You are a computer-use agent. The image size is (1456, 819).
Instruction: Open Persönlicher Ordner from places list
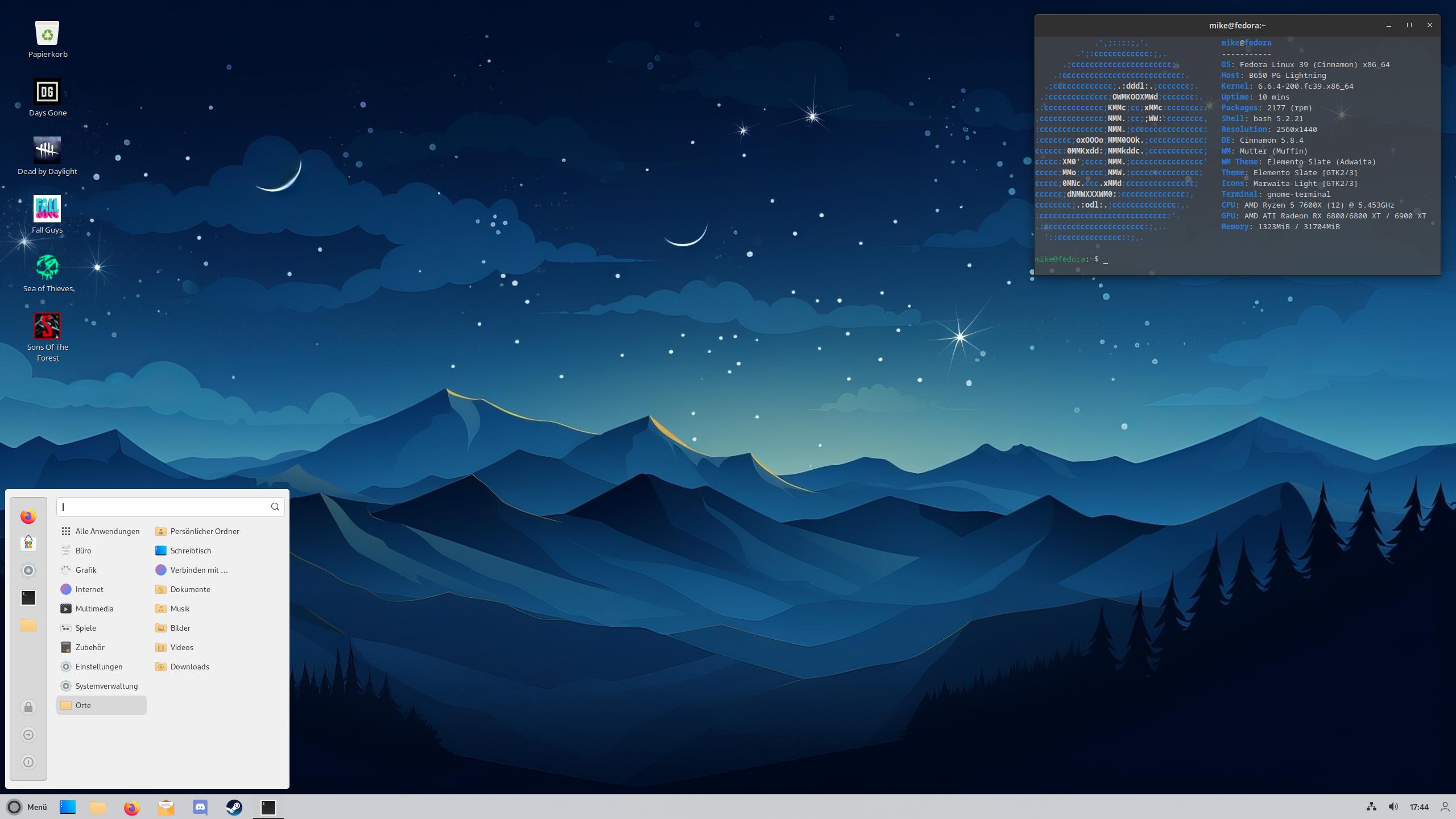(204, 531)
